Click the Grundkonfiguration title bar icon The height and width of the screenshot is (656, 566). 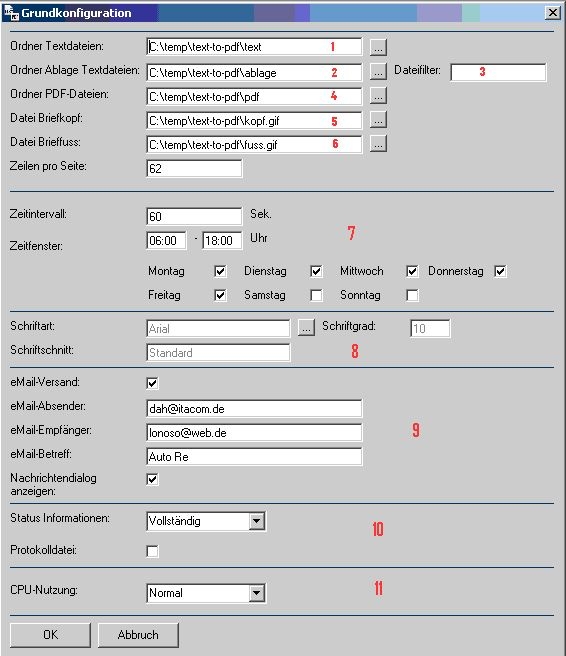tap(11, 13)
